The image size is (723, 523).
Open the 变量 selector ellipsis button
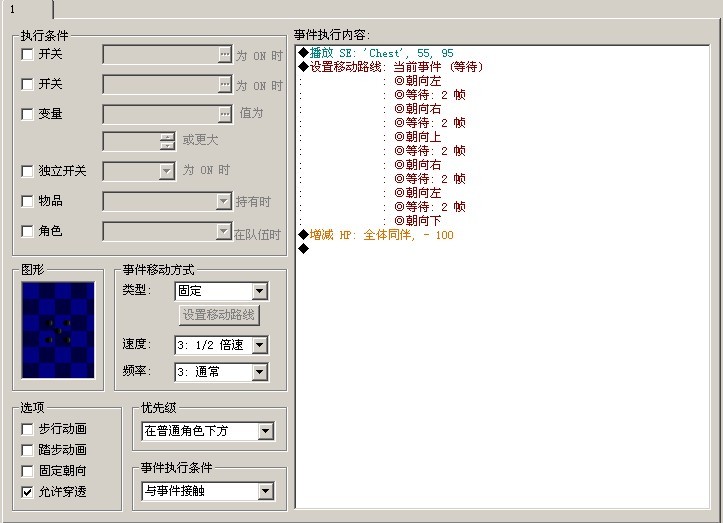pyautogui.click(x=225, y=114)
